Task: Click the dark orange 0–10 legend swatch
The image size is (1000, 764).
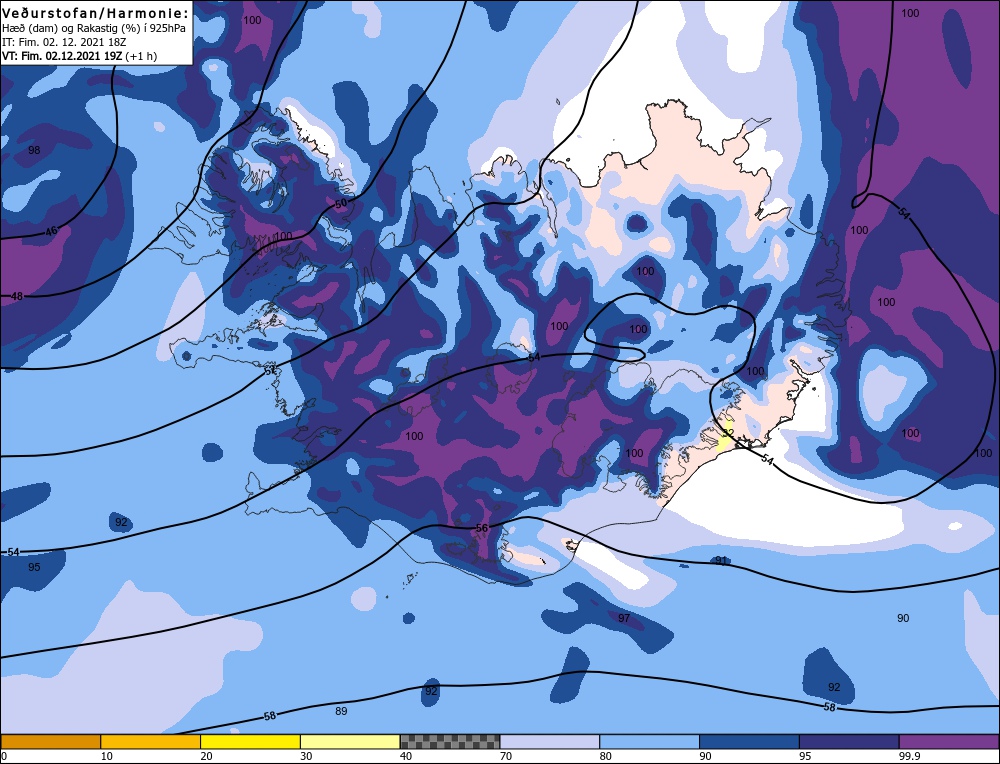Action: tap(50, 741)
